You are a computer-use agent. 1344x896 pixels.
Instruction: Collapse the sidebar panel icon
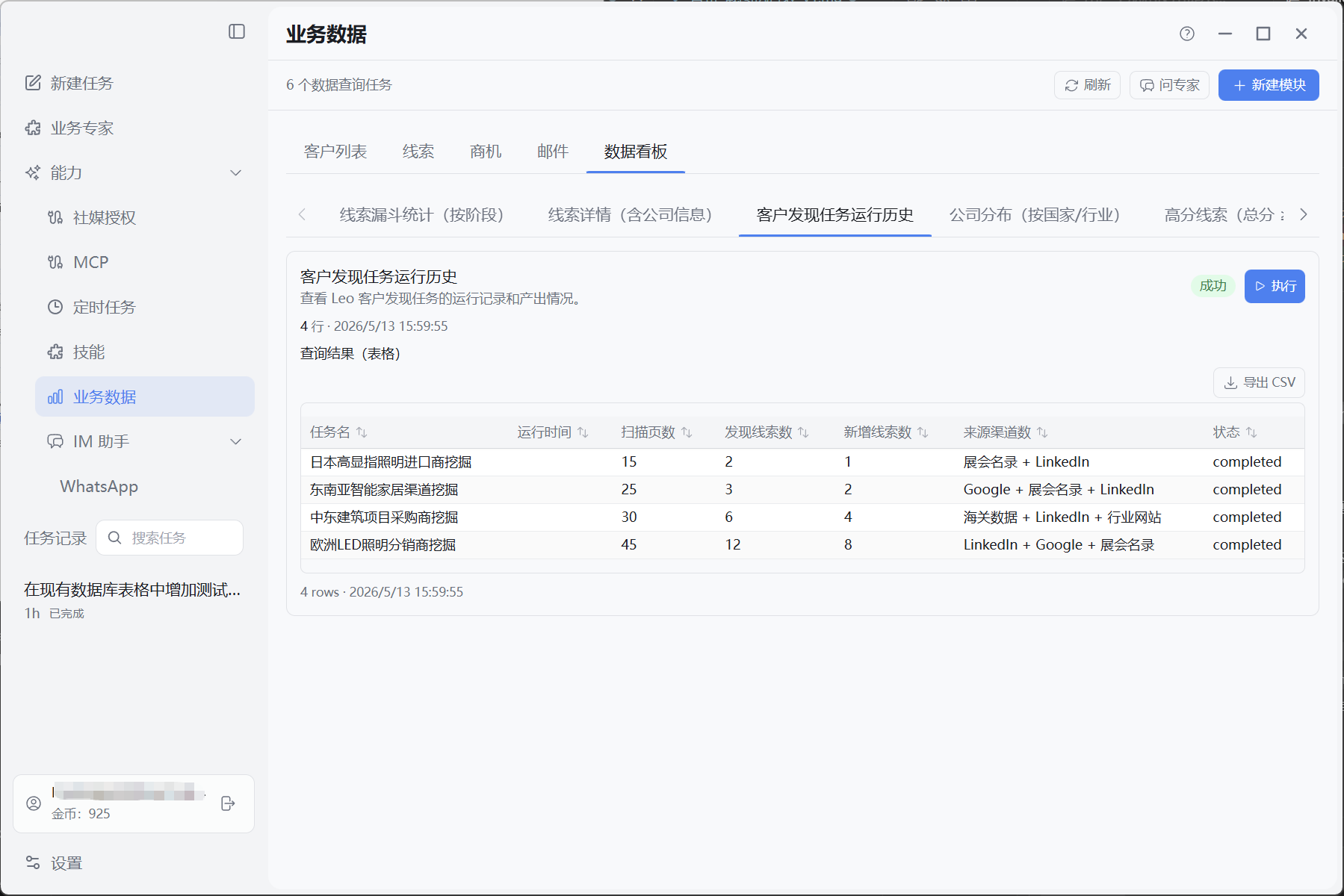pos(237,31)
